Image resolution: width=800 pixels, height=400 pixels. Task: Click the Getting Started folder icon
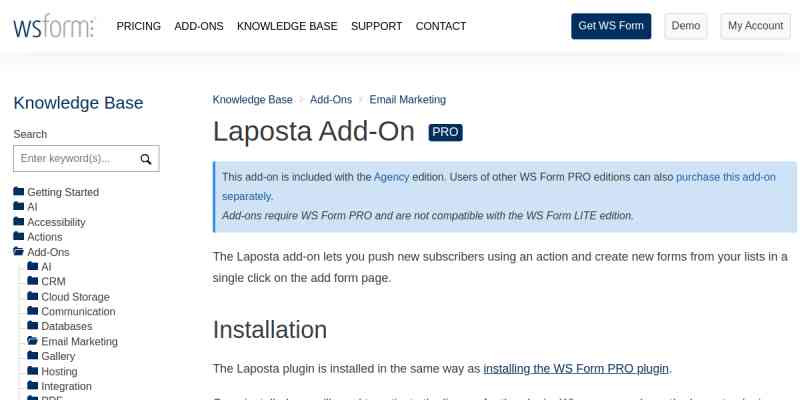click(18, 192)
